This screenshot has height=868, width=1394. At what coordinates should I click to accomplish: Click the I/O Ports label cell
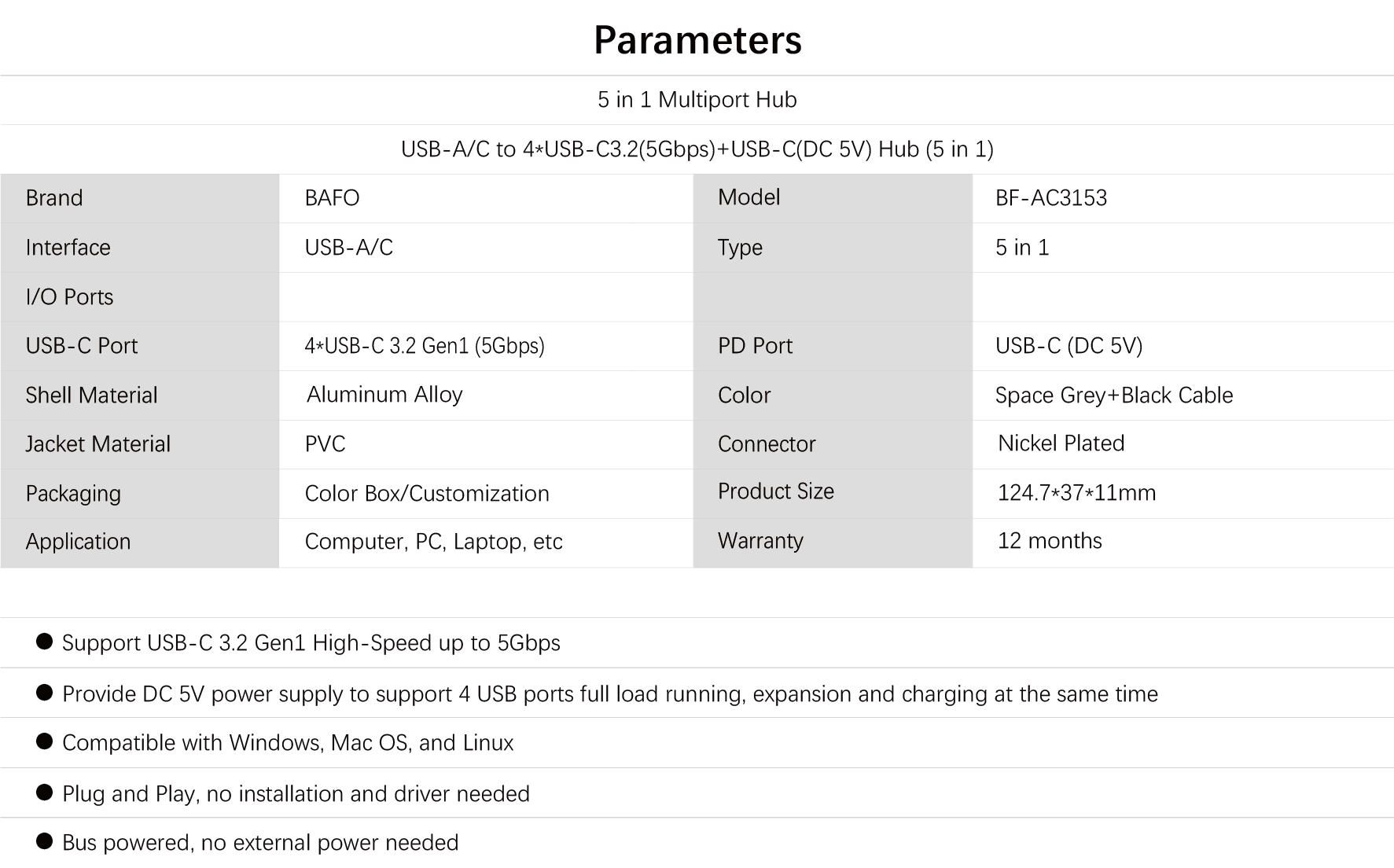pyautogui.click(x=69, y=297)
